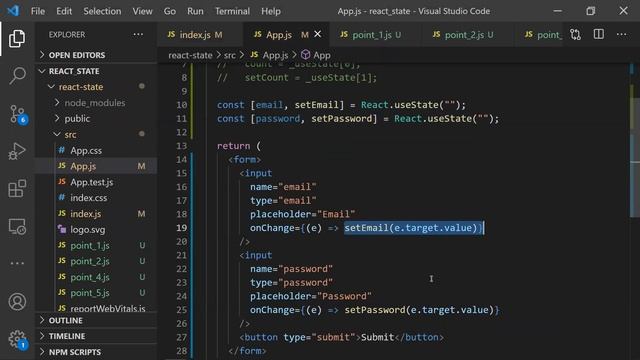Open the Selection menu
The height and width of the screenshot is (360, 640).
[102, 11]
